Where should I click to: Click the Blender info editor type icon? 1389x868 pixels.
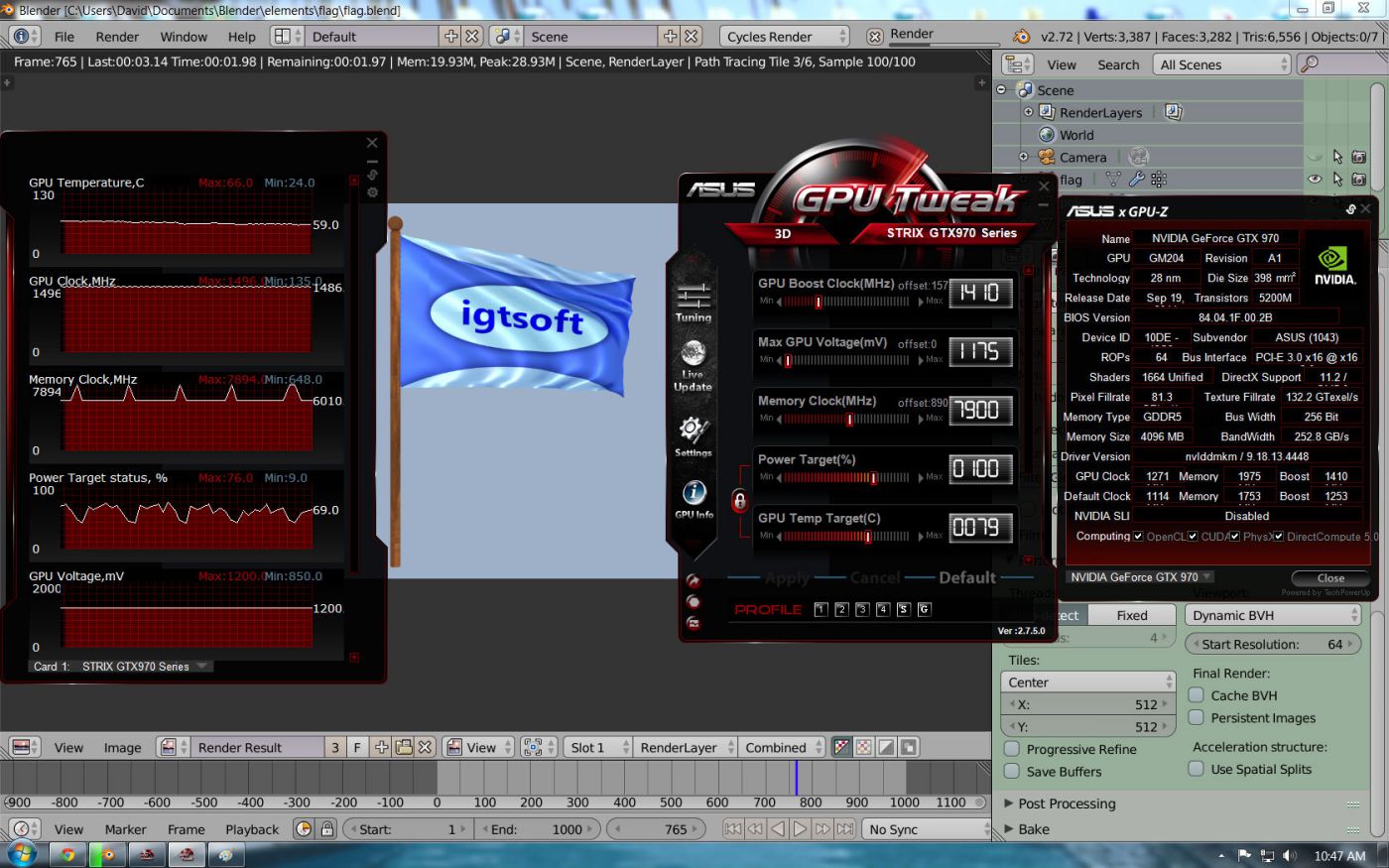(24, 37)
